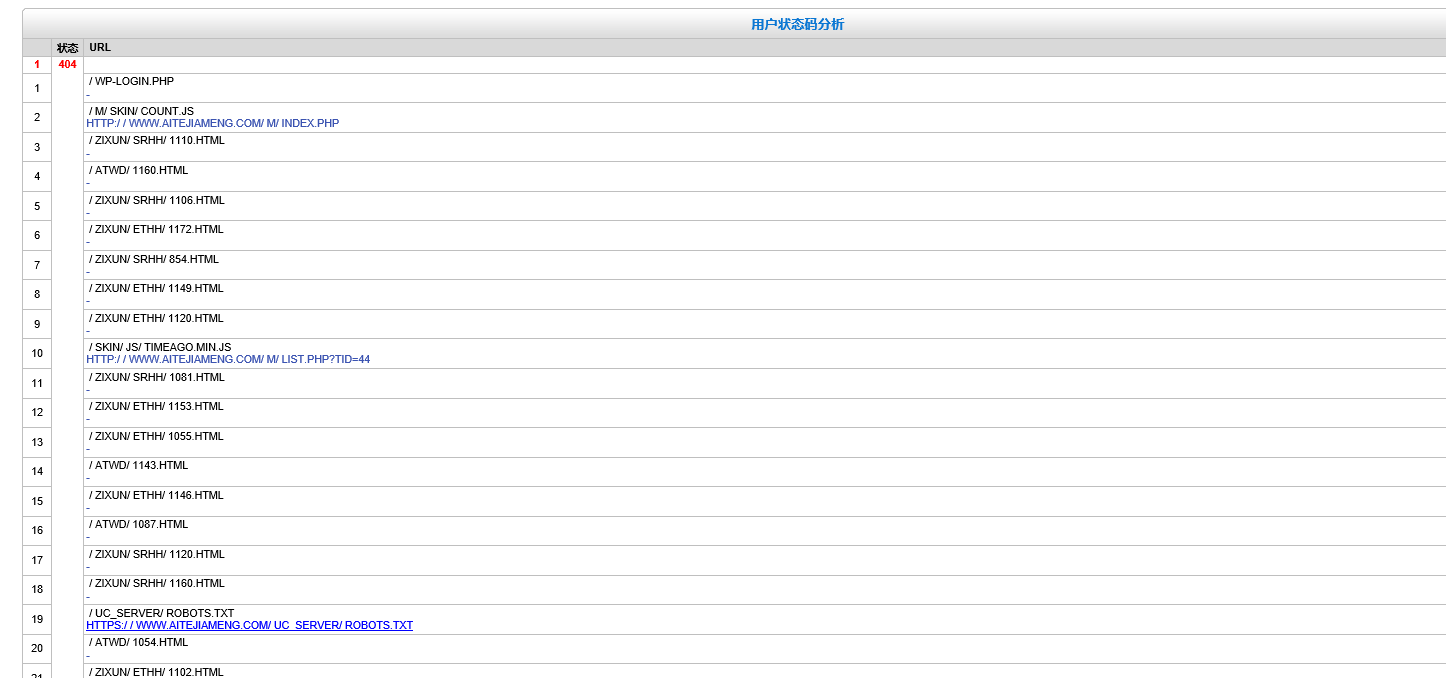Click /ZIXUN/SRHH/854.HTML entry
Screen dimensions: 1446x678
(x=153, y=259)
